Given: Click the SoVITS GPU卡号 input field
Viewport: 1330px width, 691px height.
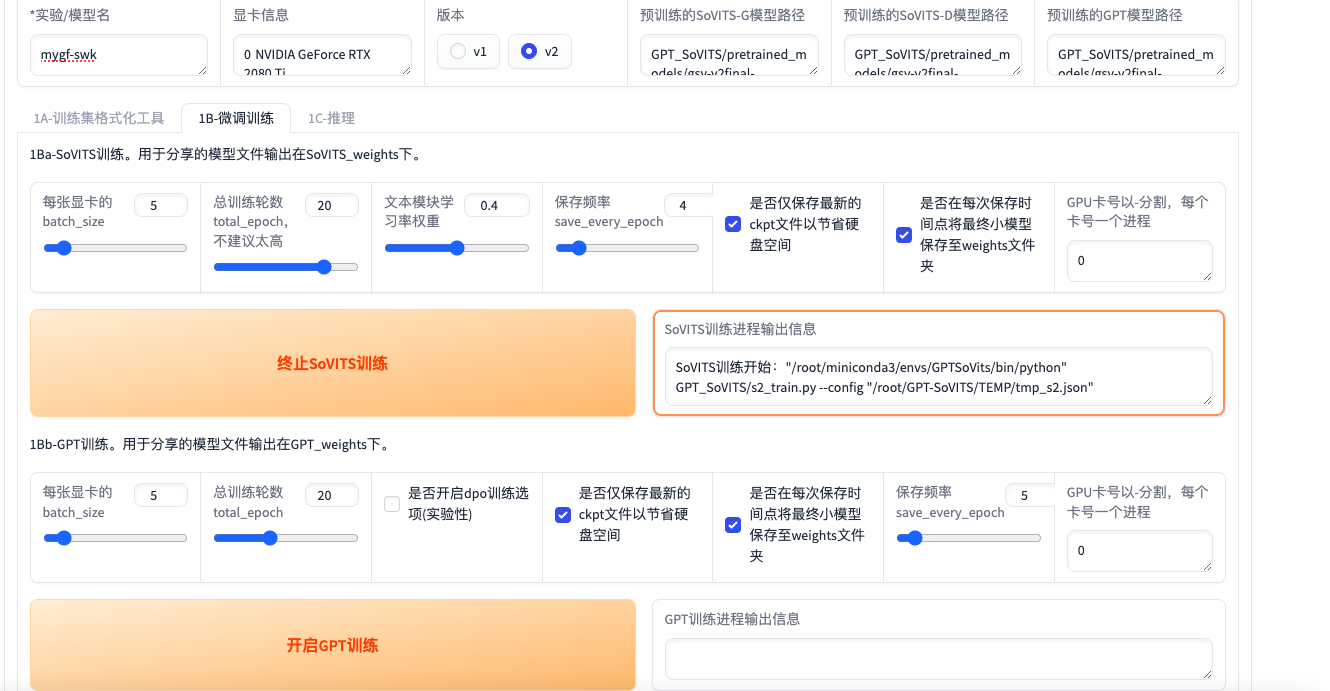Looking at the screenshot, I should tap(1139, 261).
